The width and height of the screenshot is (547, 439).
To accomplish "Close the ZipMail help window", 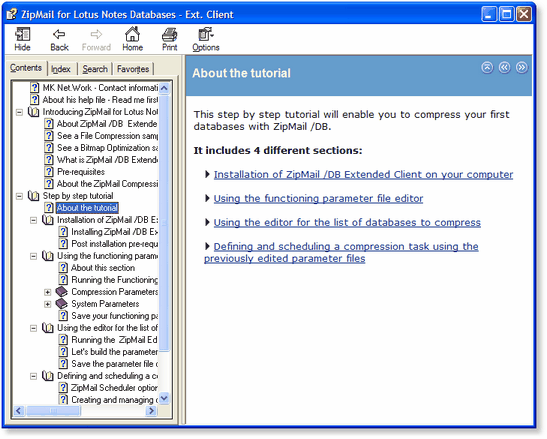I will (524, 14).
